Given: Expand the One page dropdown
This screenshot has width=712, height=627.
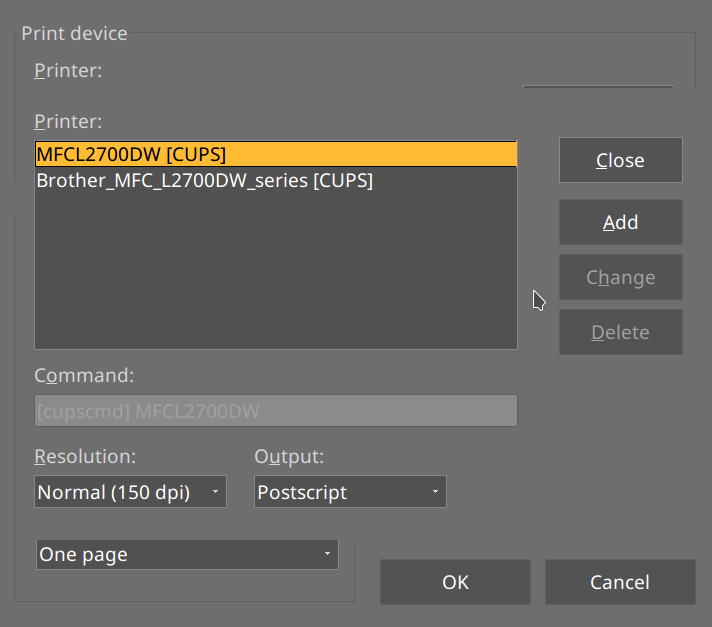Looking at the screenshot, I should click(186, 554).
